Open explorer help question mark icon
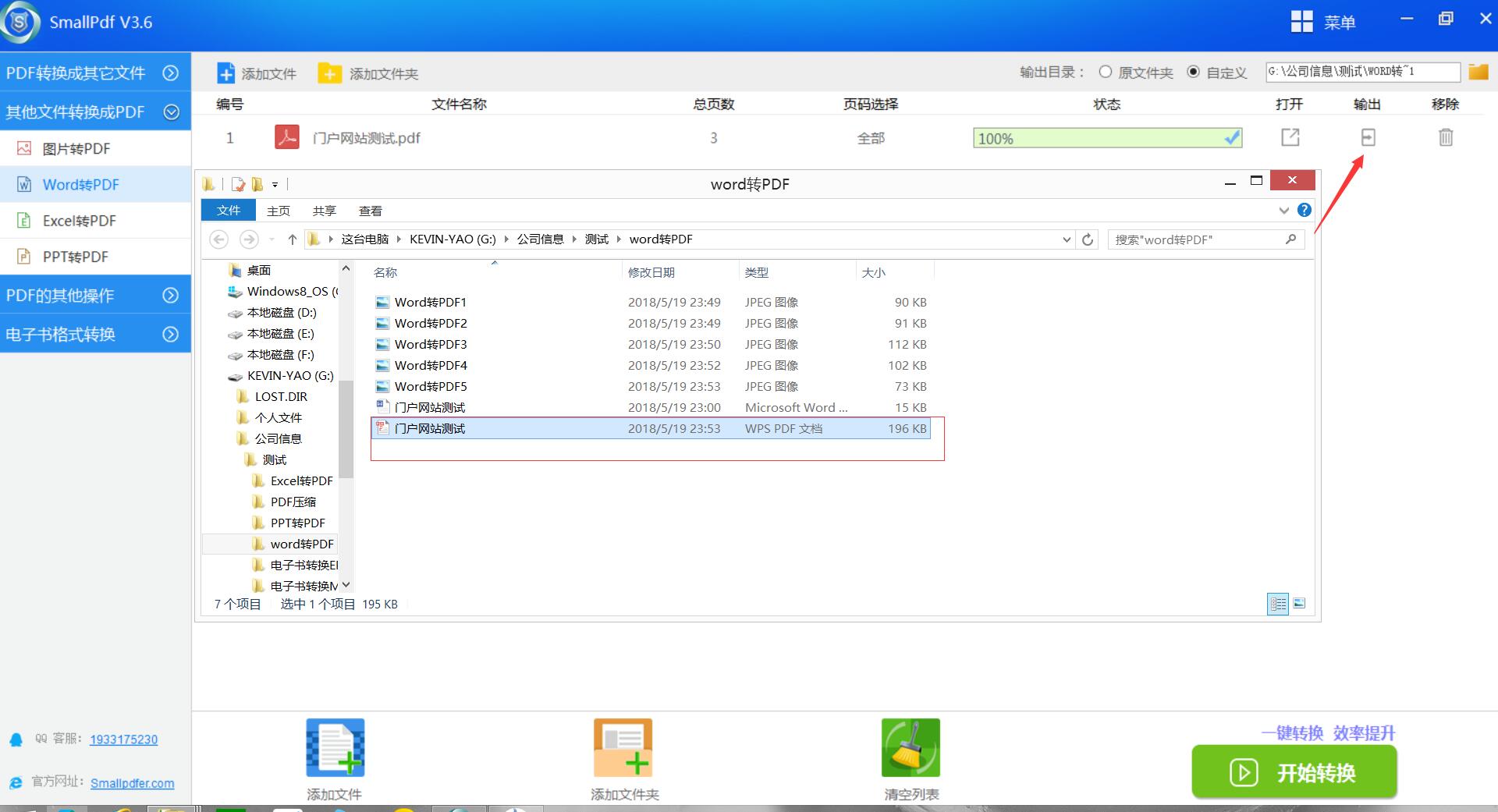The height and width of the screenshot is (812, 1498). (1304, 210)
